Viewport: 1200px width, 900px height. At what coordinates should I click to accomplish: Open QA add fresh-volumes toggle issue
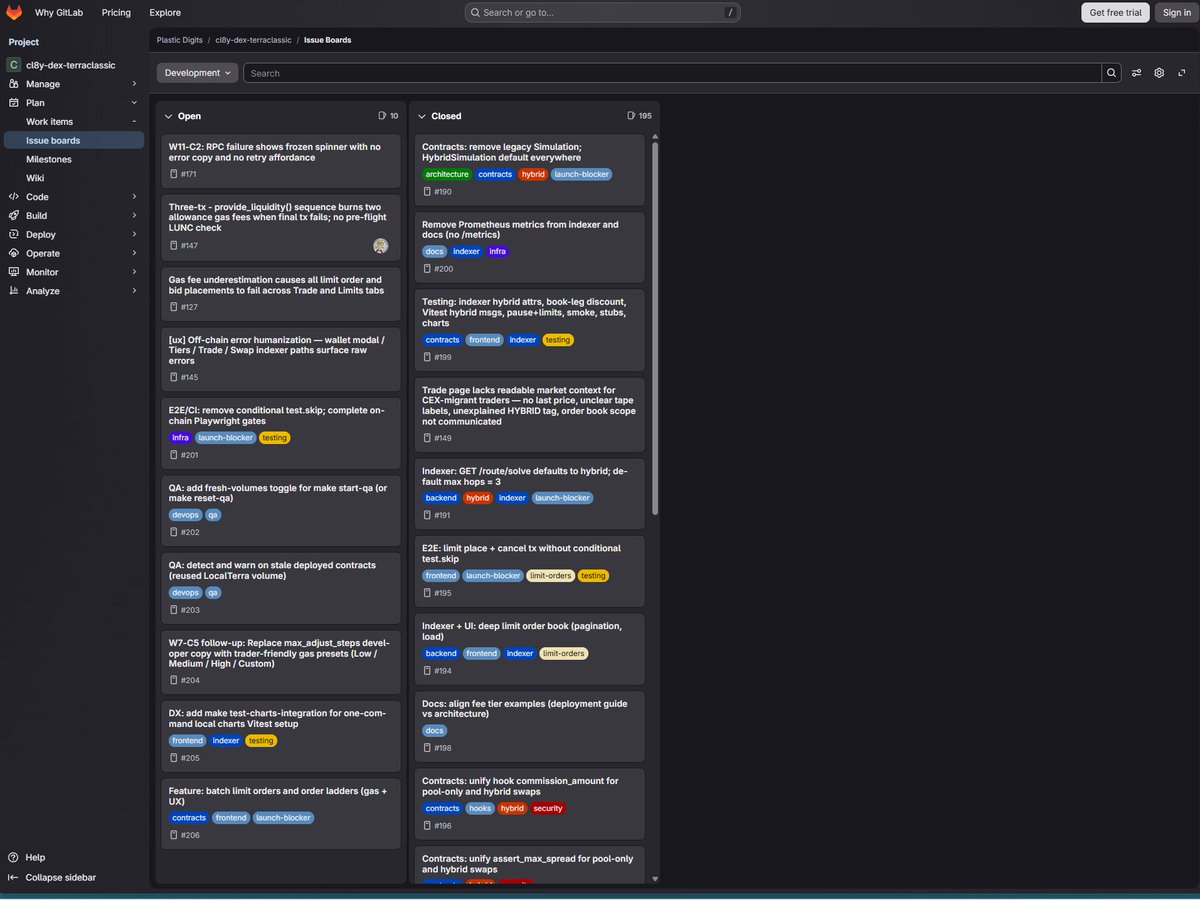(x=280, y=510)
